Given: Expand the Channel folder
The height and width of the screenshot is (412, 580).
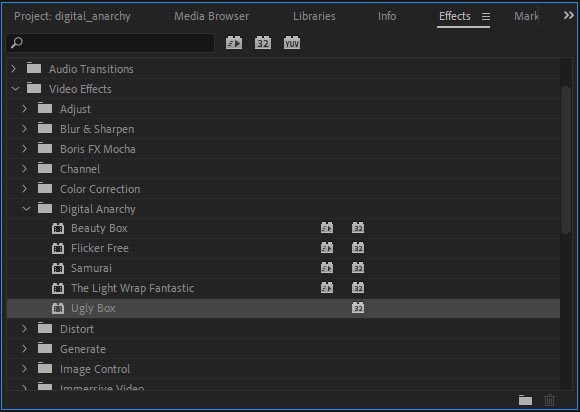Looking at the screenshot, I should click(x=24, y=169).
